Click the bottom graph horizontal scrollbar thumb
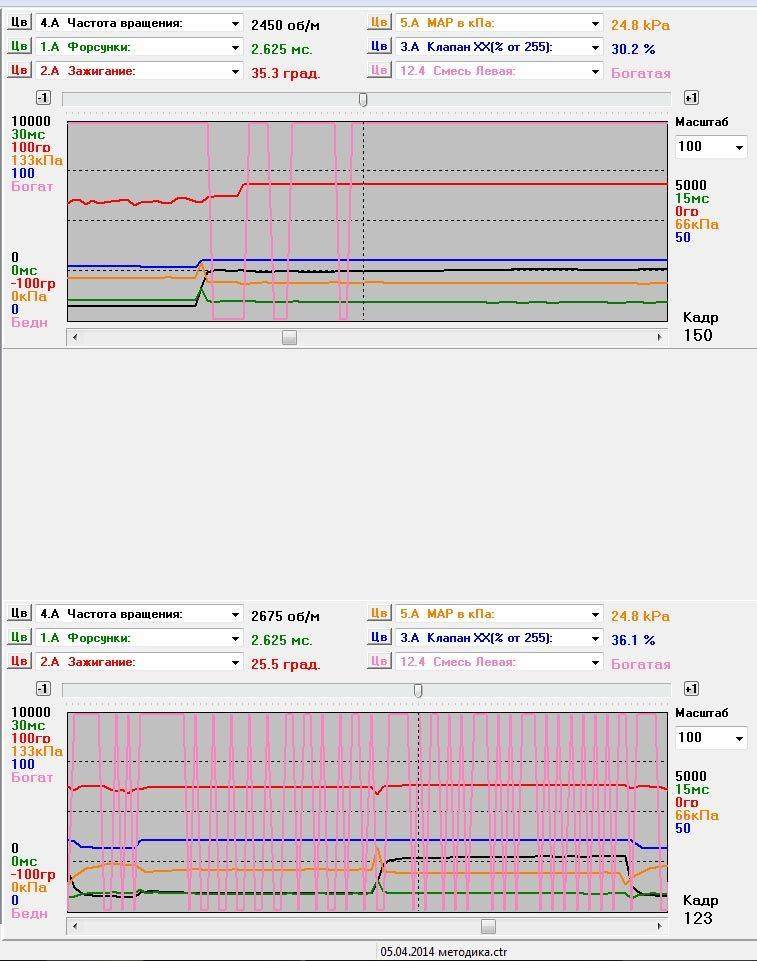Screen dimensions: 757x961 [488, 926]
